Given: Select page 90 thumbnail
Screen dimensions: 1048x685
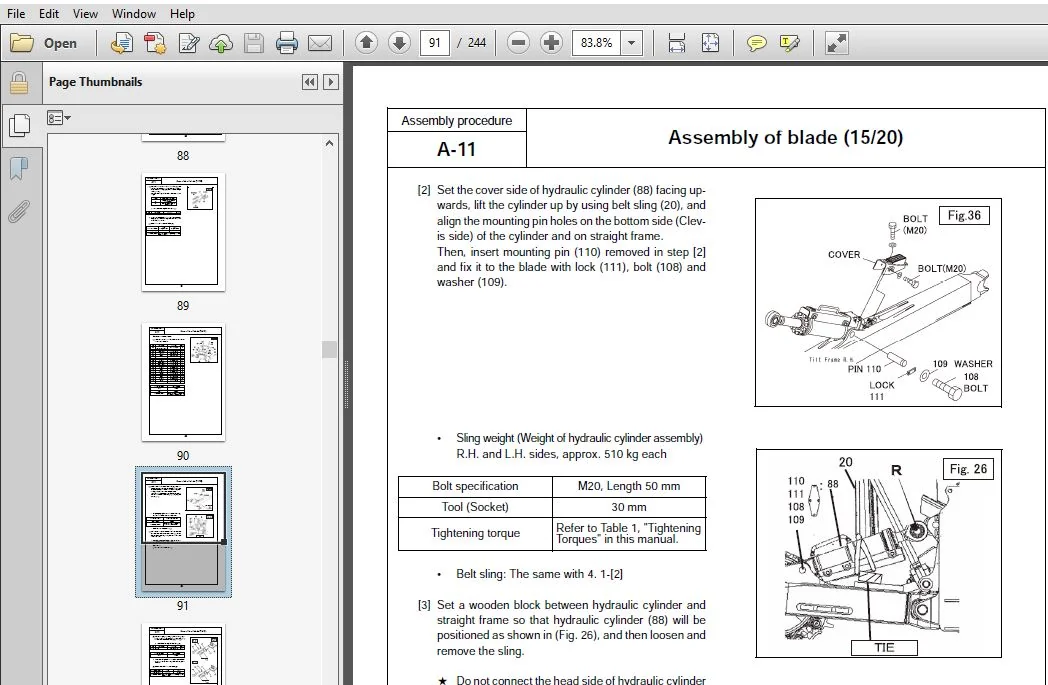Looking at the screenshot, I should click(x=183, y=382).
